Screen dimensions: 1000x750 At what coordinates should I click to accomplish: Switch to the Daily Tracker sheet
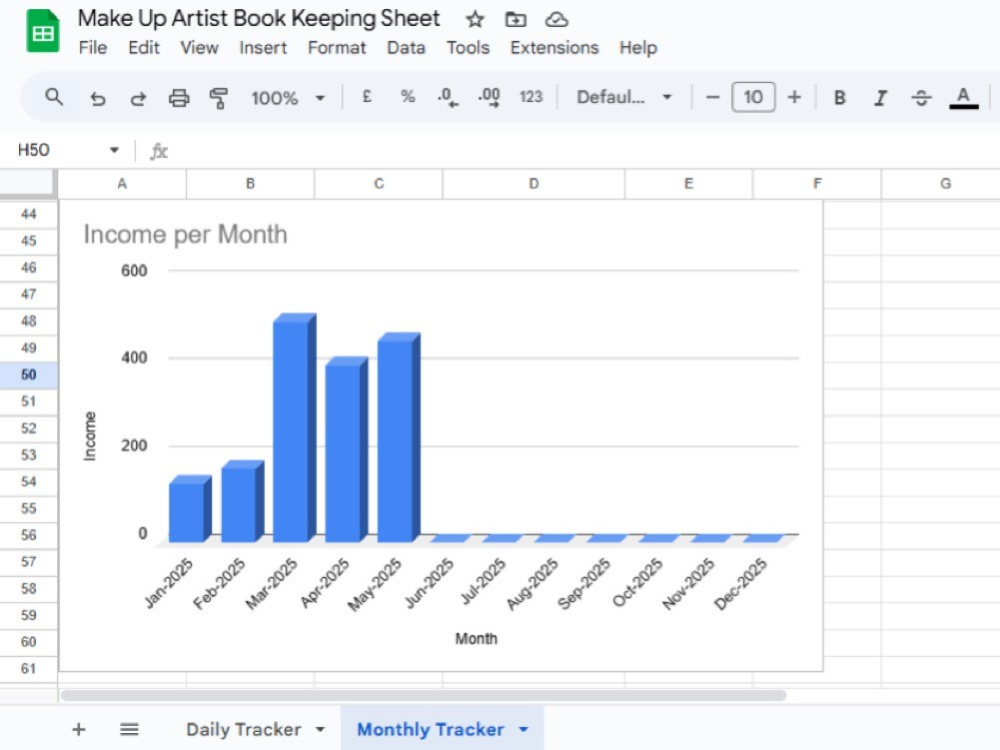click(244, 729)
